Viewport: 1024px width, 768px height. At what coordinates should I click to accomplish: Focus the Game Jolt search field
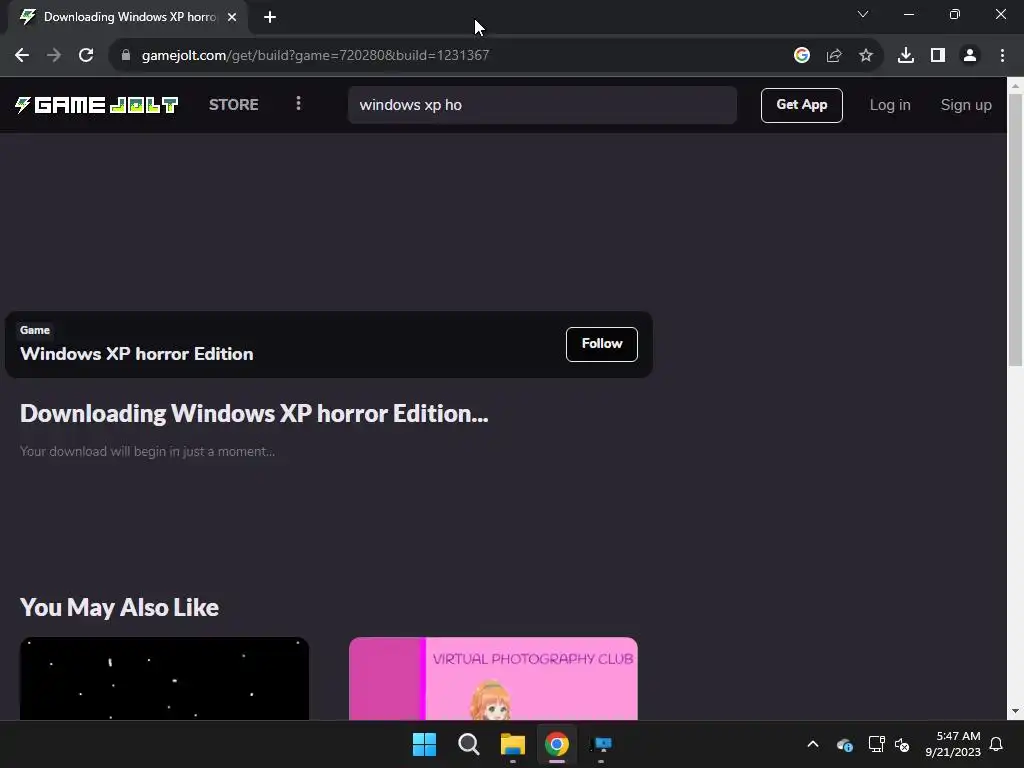click(x=542, y=105)
